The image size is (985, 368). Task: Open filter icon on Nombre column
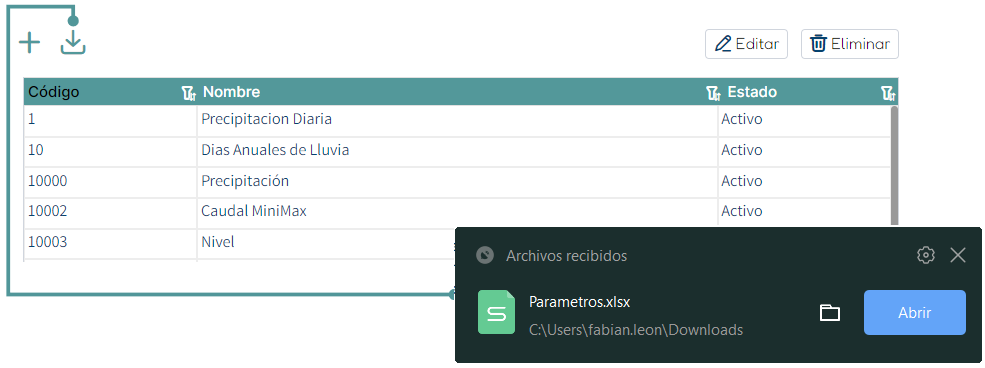point(713,93)
